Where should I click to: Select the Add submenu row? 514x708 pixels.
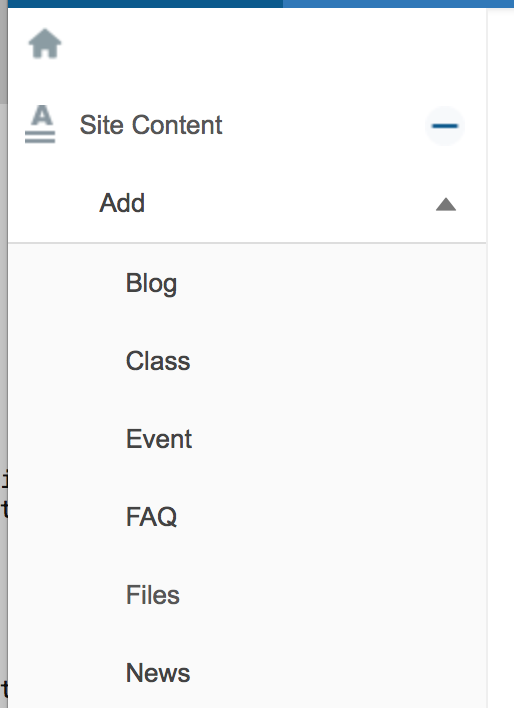pyautogui.click(x=247, y=204)
